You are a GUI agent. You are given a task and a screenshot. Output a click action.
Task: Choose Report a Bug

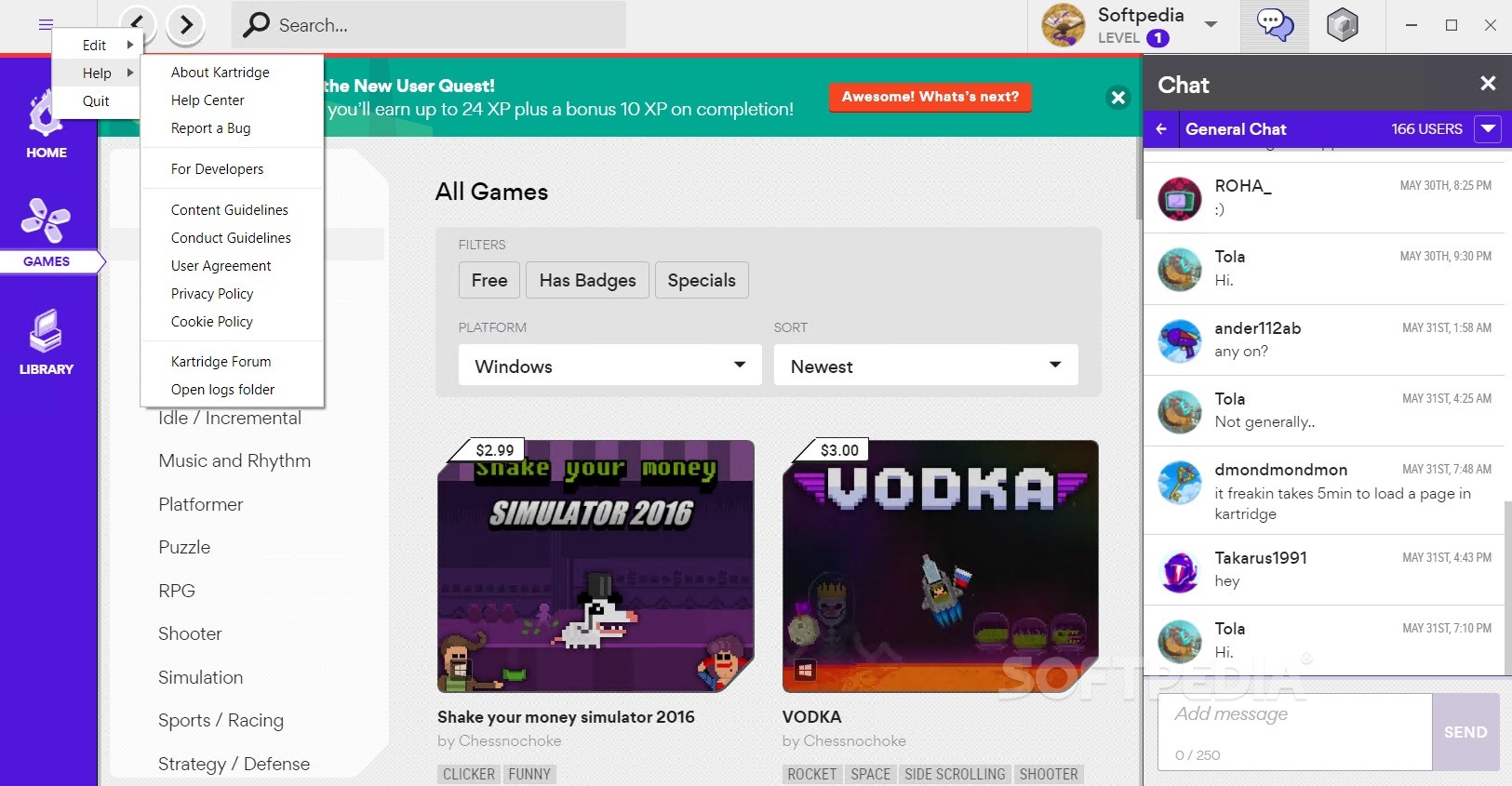232,127
